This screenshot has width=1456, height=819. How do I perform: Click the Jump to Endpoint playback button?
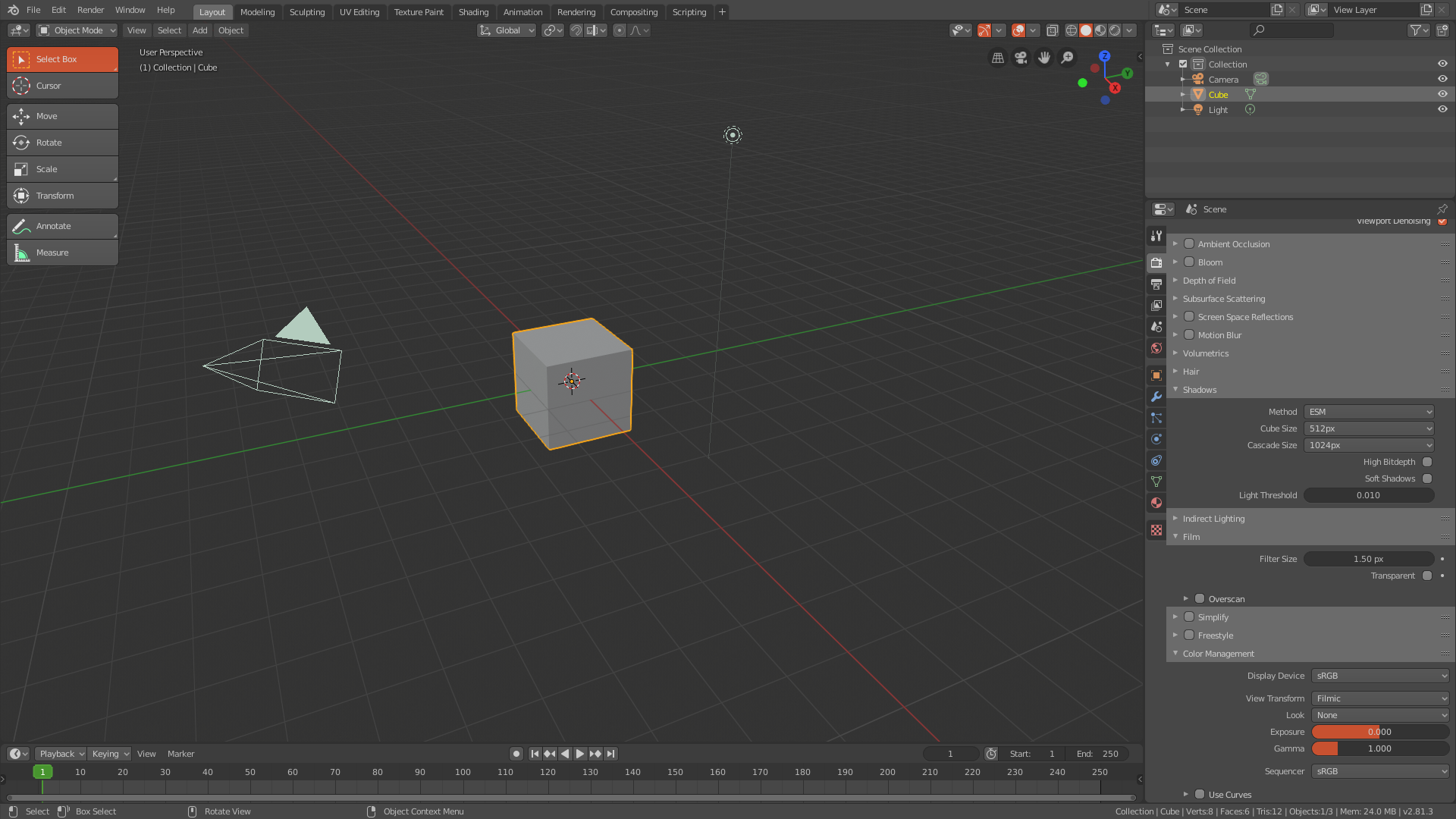pos(610,753)
